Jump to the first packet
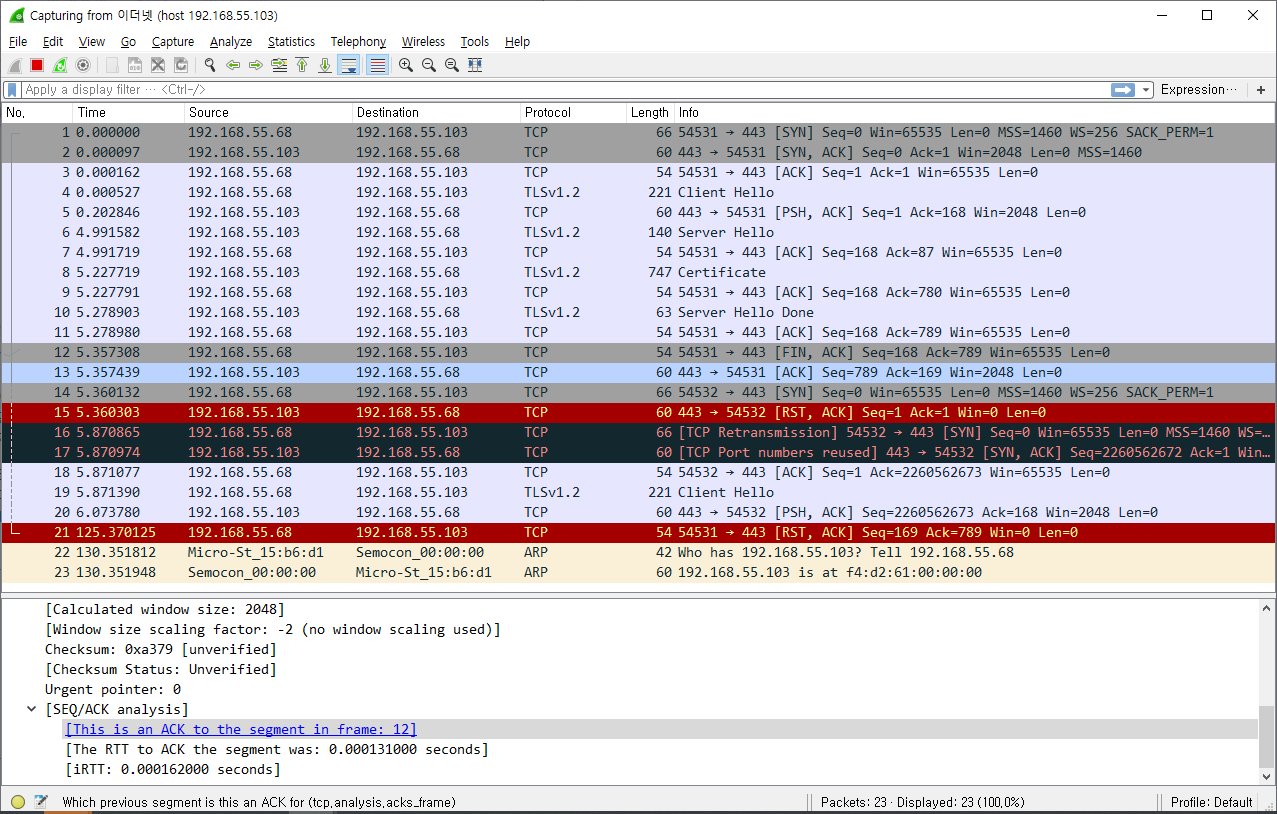The height and width of the screenshot is (814, 1277). click(x=302, y=65)
